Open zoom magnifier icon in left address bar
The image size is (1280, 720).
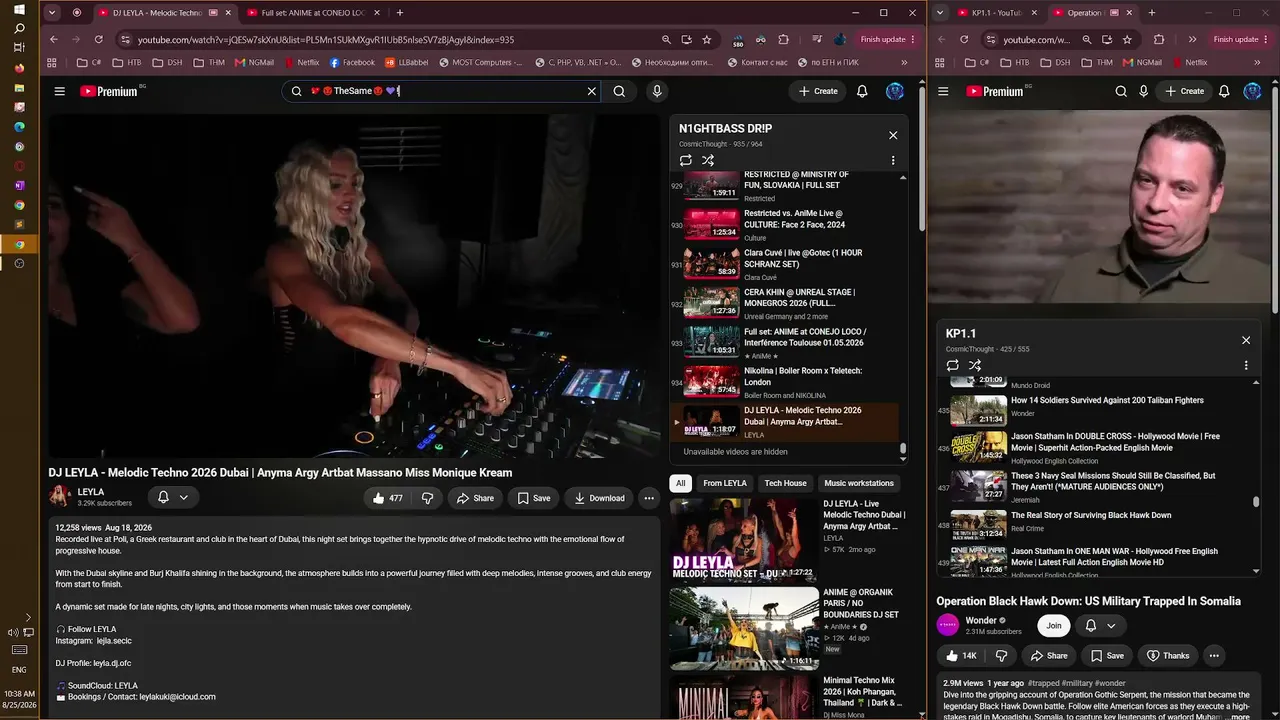pos(666,40)
